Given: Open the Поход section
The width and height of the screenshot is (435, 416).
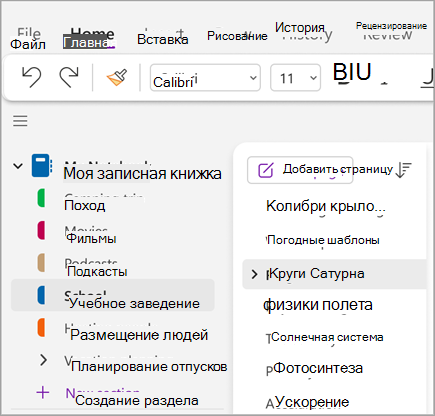Looking at the screenshot, I should click(x=85, y=205).
